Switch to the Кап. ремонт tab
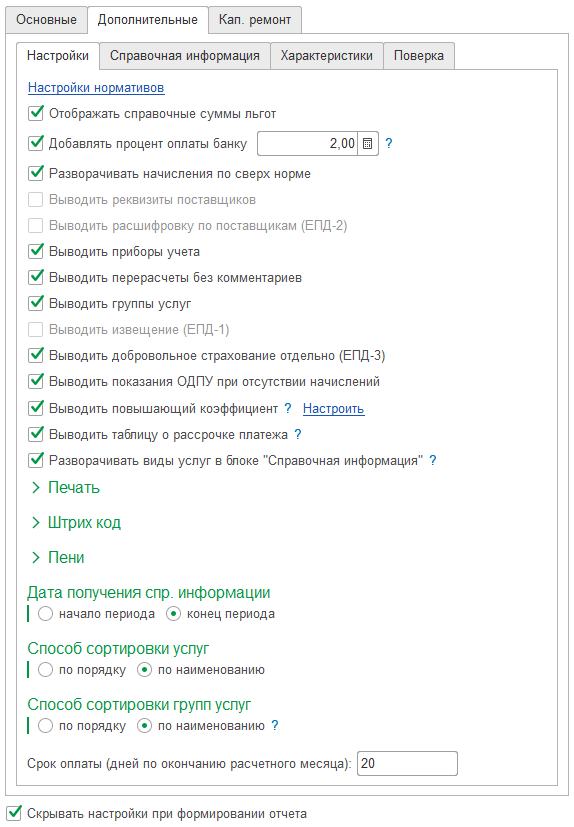The height and width of the screenshot is (827, 574). point(255,20)
